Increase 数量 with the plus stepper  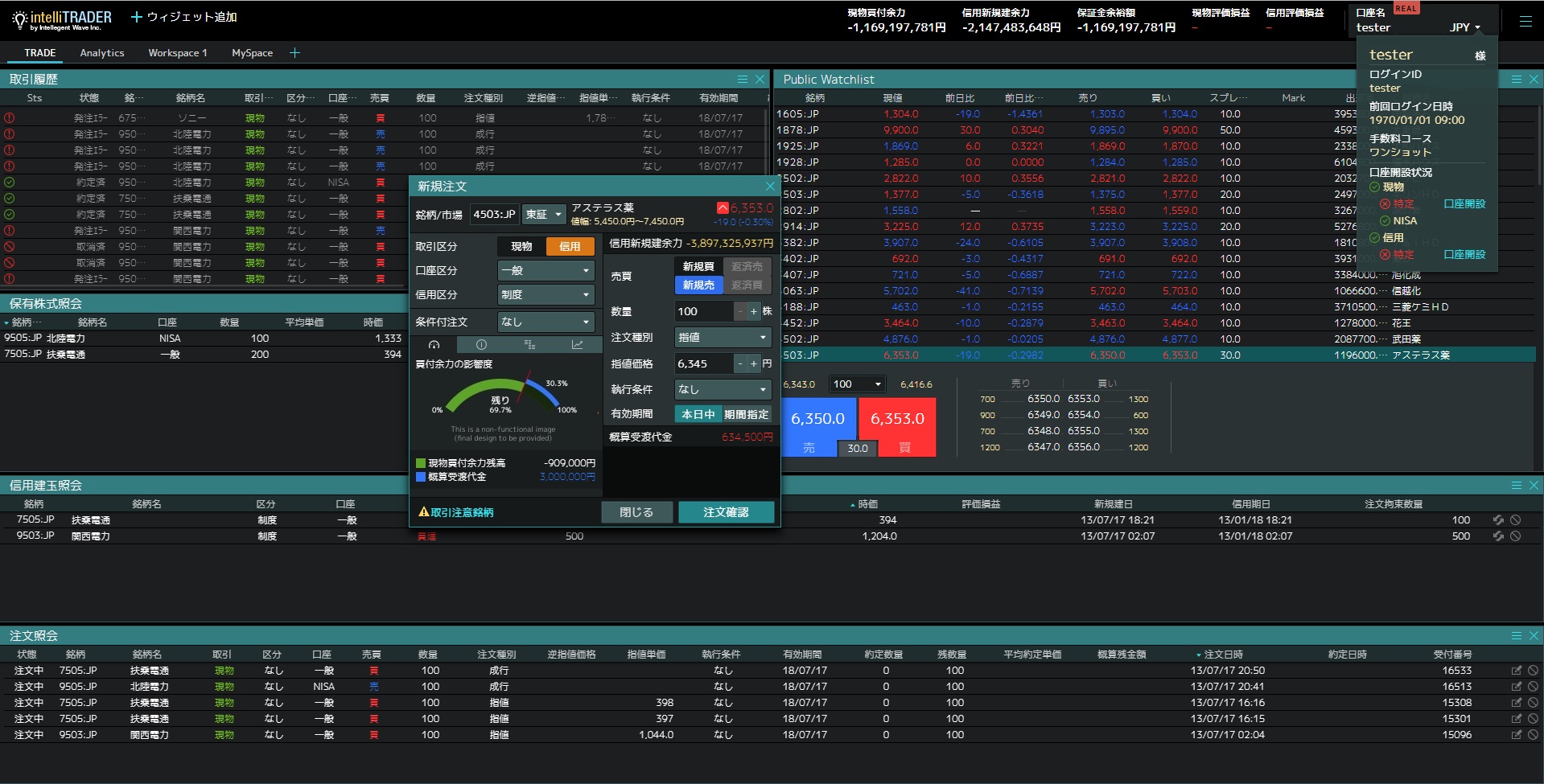[x=753, y=311]
